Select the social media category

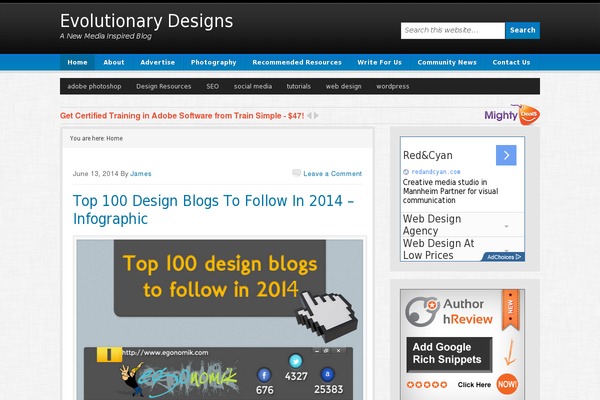tap(253, 87)
